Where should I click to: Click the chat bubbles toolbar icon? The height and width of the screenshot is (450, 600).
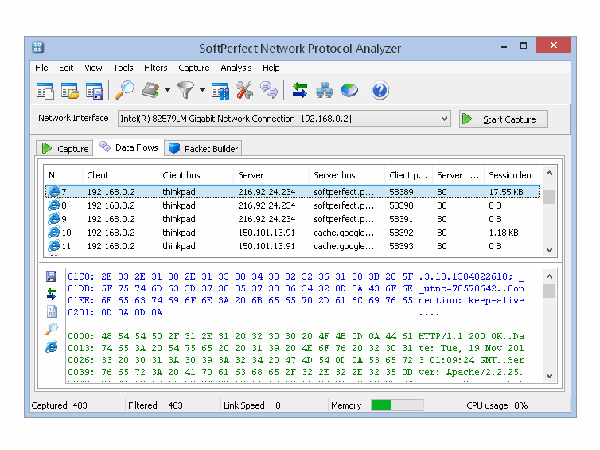point(269,90)
